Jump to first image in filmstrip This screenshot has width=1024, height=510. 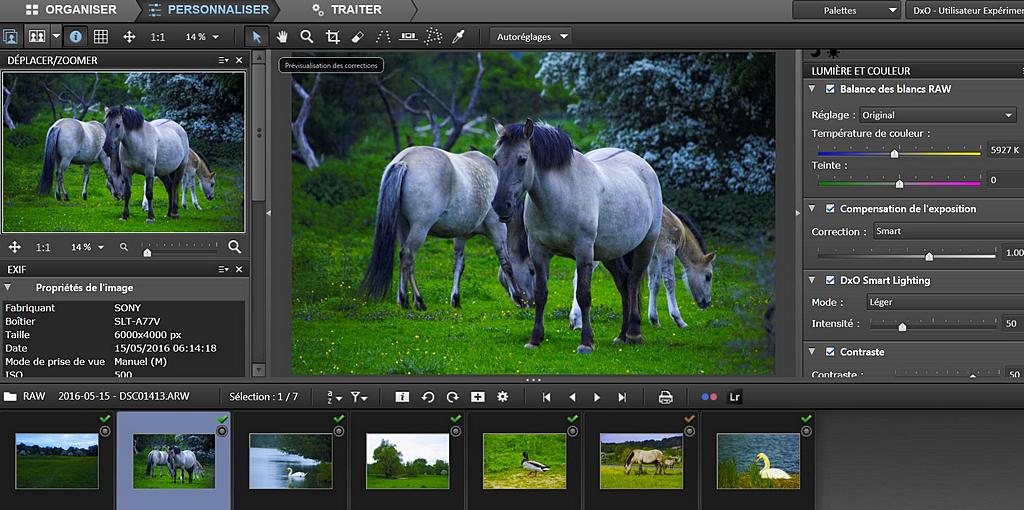(547, 397)
